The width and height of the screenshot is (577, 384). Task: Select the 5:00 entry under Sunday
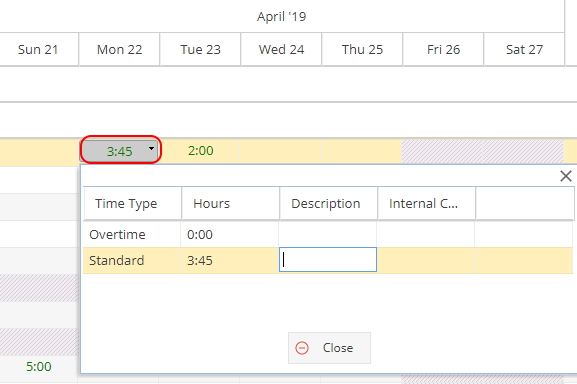click(x=39, y=366)
